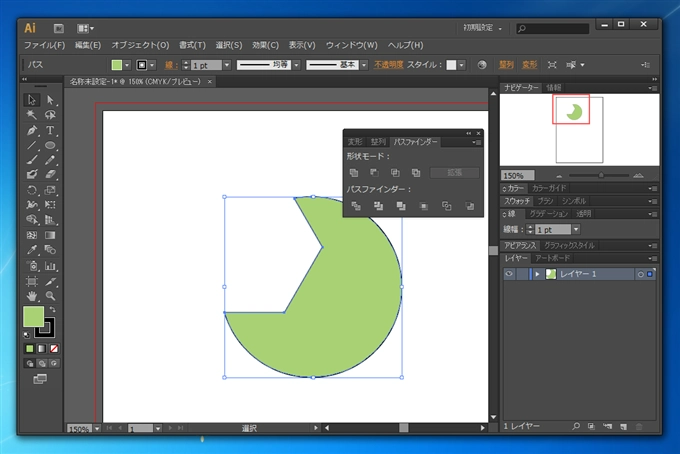
Task: Open the 効果(C) menu
Action: pos(265,45)
